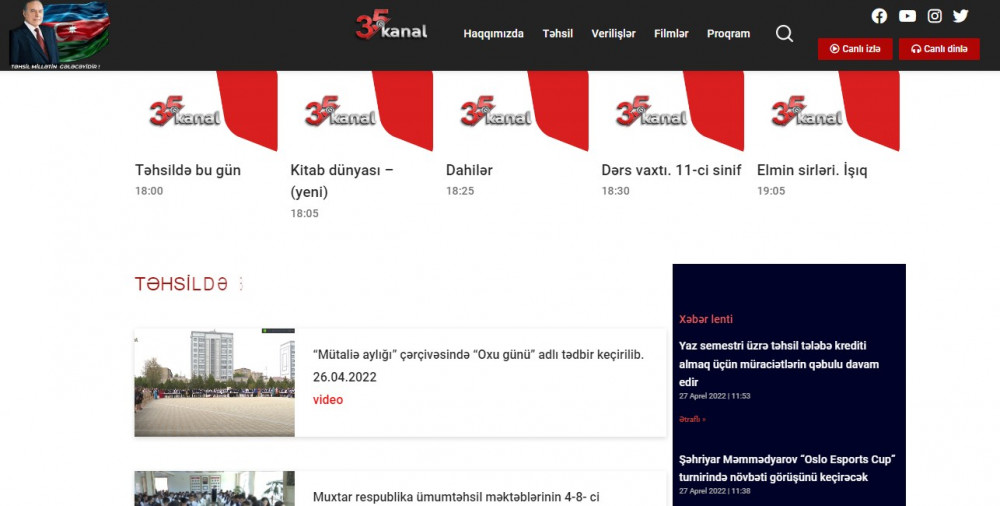Open the Muxtar respublika article thumbnail
This screenshot has height=506, width=1000.
[x=214, y=489]
